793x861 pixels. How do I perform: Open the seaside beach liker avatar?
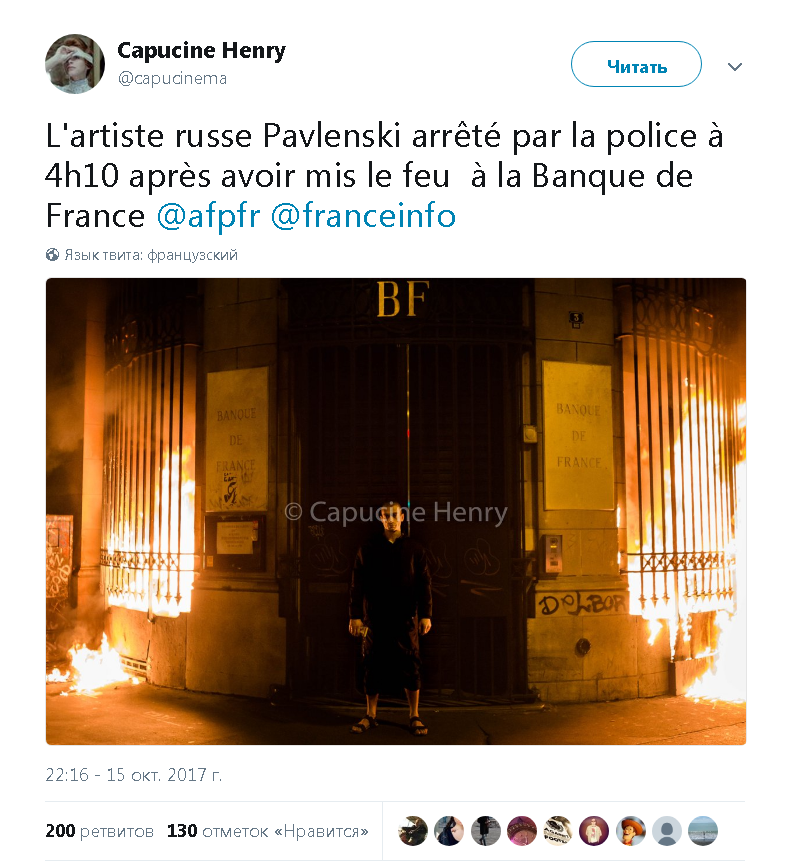click(703, 831)
